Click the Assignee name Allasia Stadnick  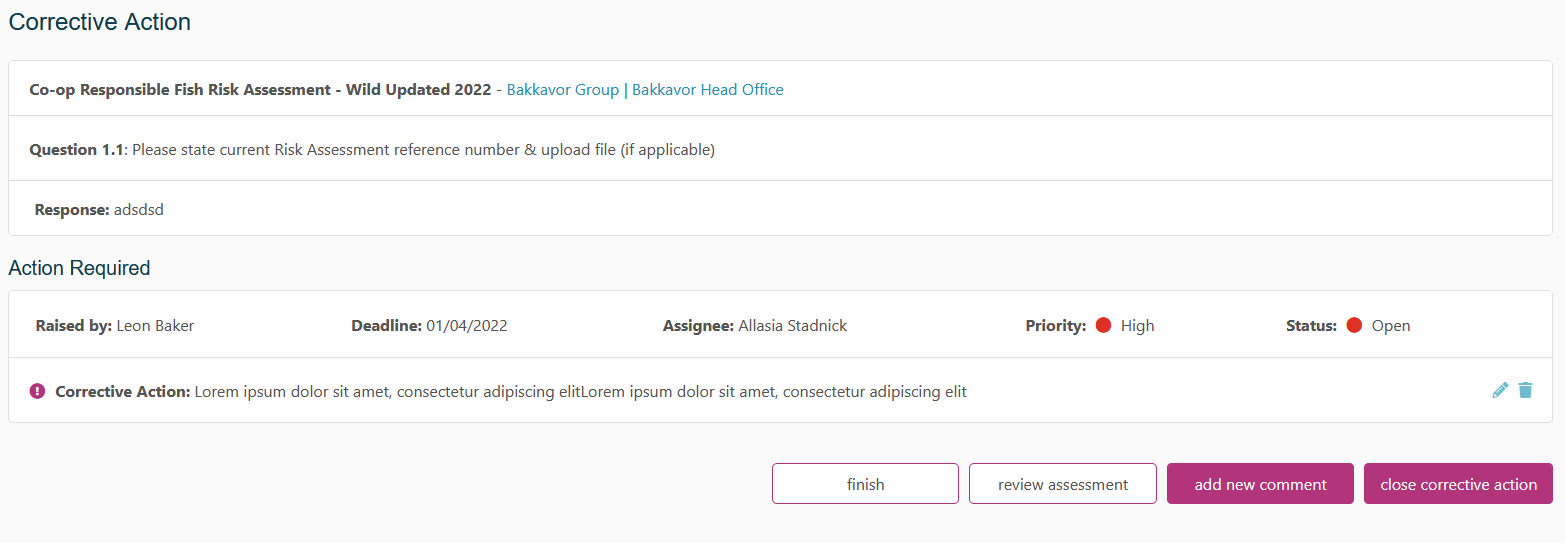tap(792, 326)
